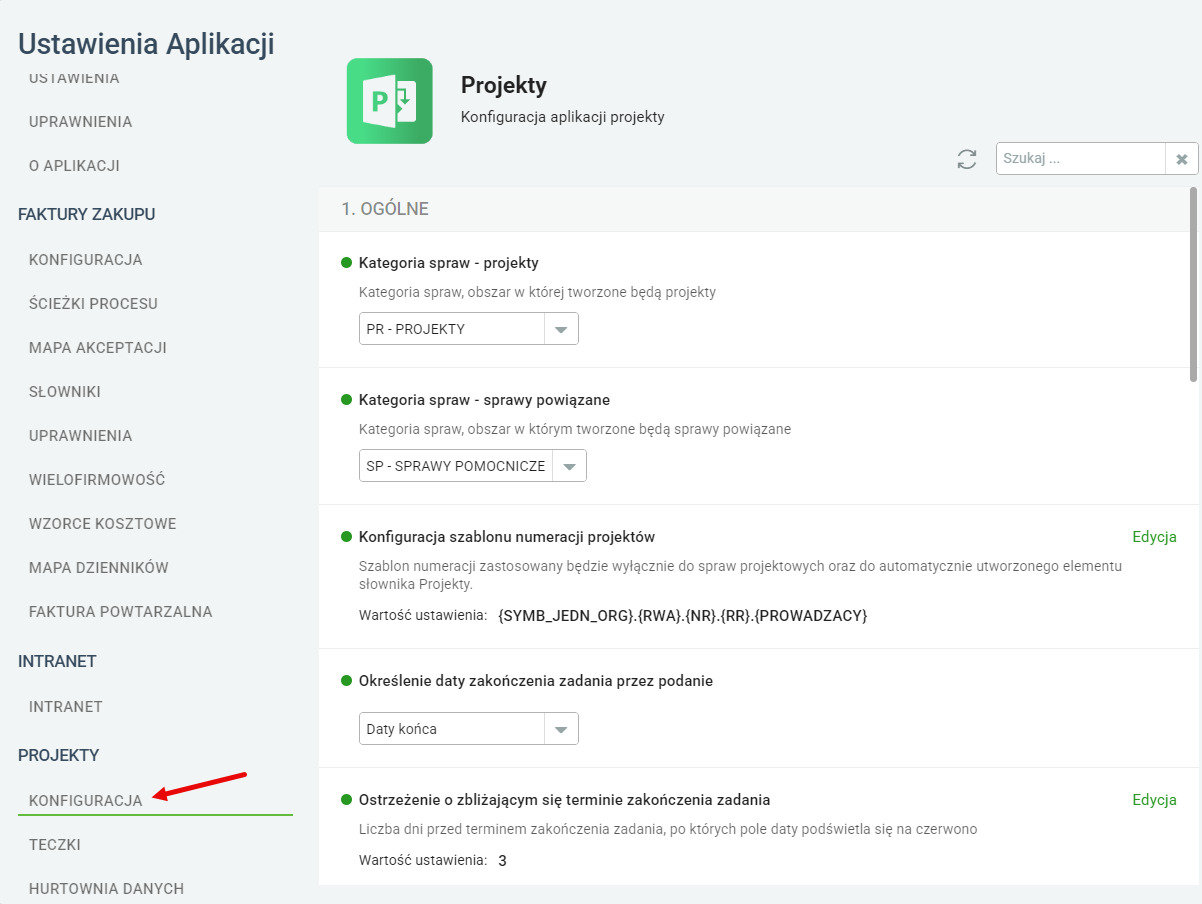The image size is (1202, 904).
Task: Open Faktura Powtarzalna sidebar item
Action: [121, 612]
